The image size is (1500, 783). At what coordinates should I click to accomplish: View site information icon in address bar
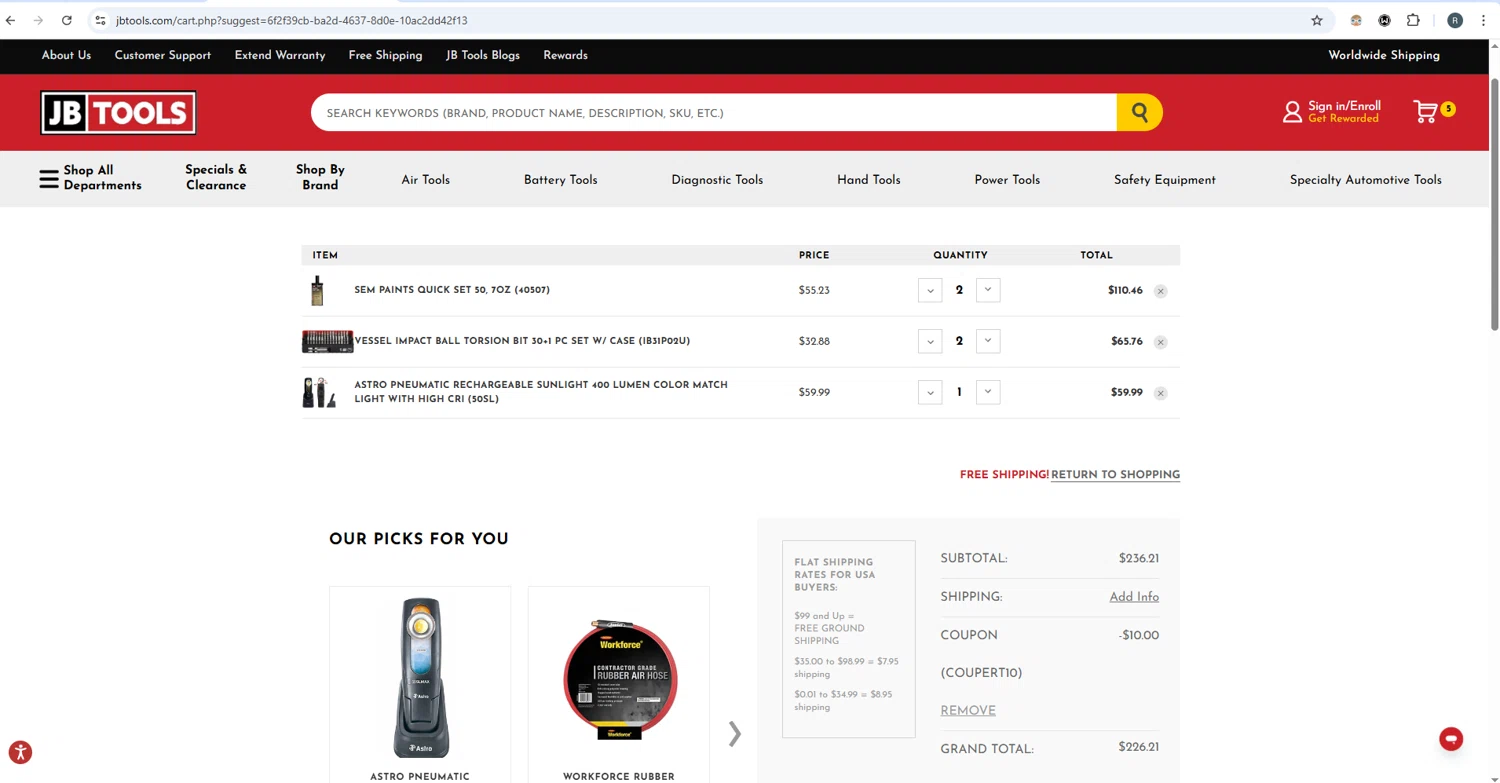100,20
